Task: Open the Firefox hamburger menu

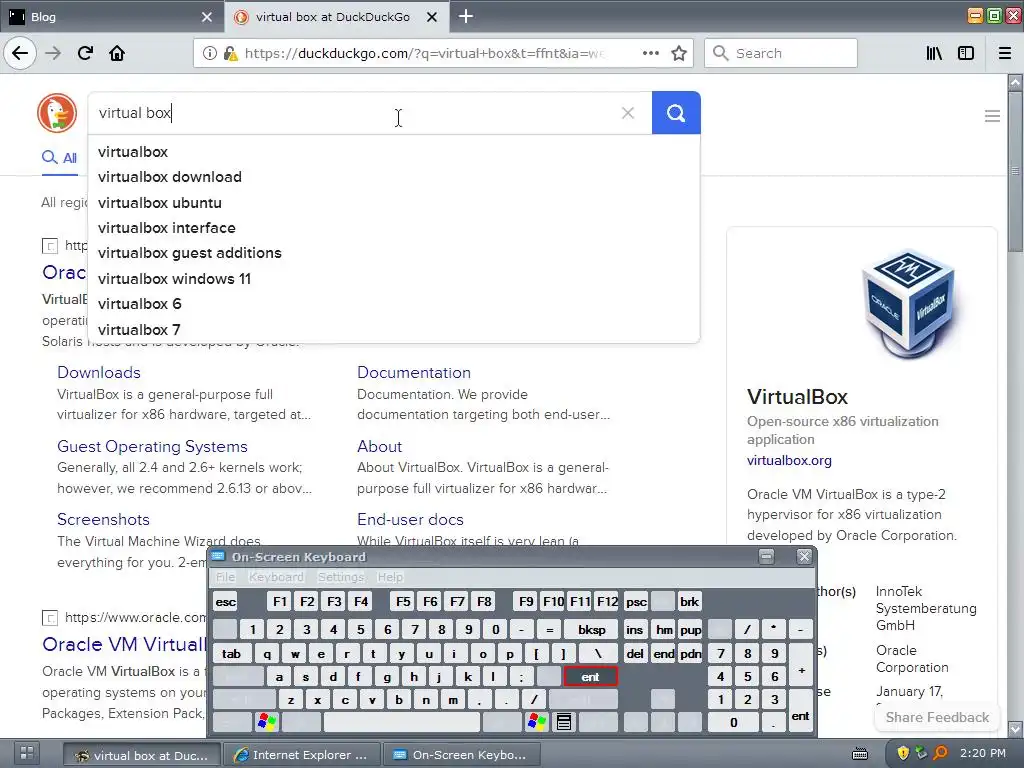Action: click(1005, 53)
